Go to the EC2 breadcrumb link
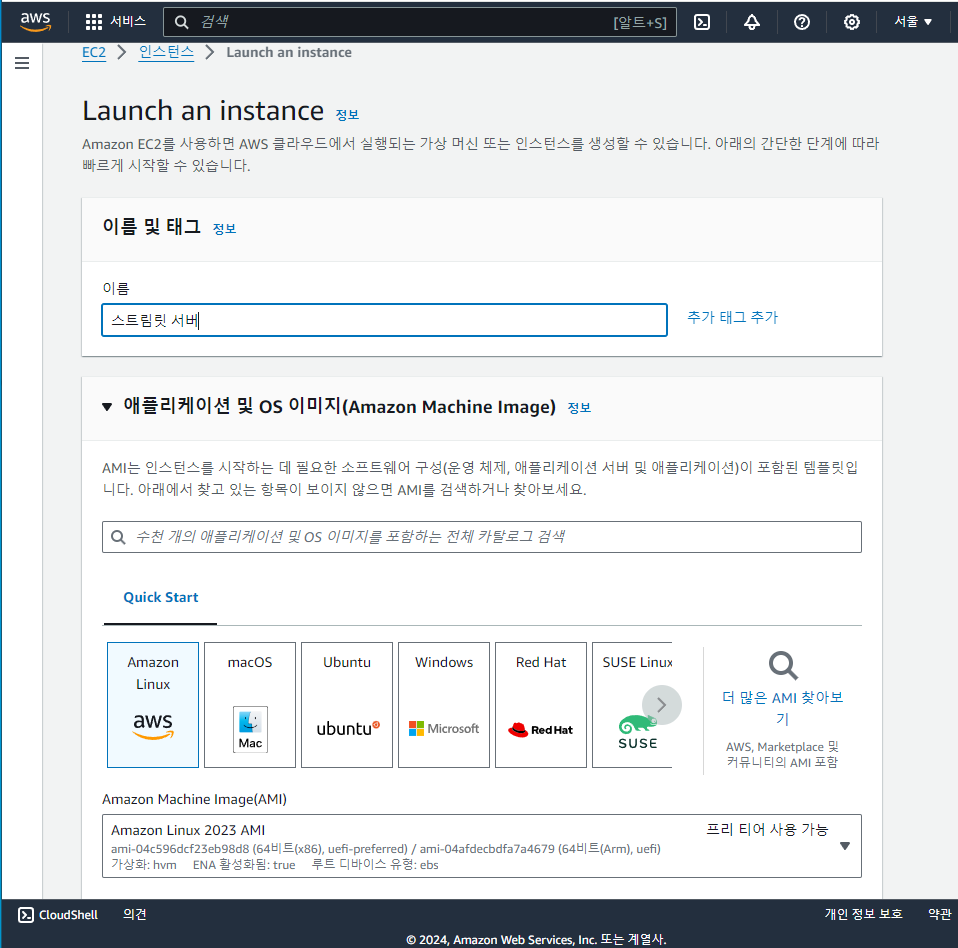958x948 pixels. tap(94, 53)
